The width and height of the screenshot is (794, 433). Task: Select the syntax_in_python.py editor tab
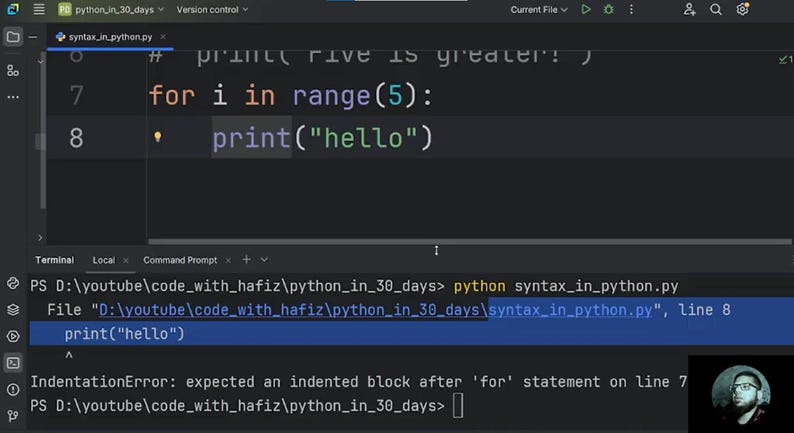point(110,37)
